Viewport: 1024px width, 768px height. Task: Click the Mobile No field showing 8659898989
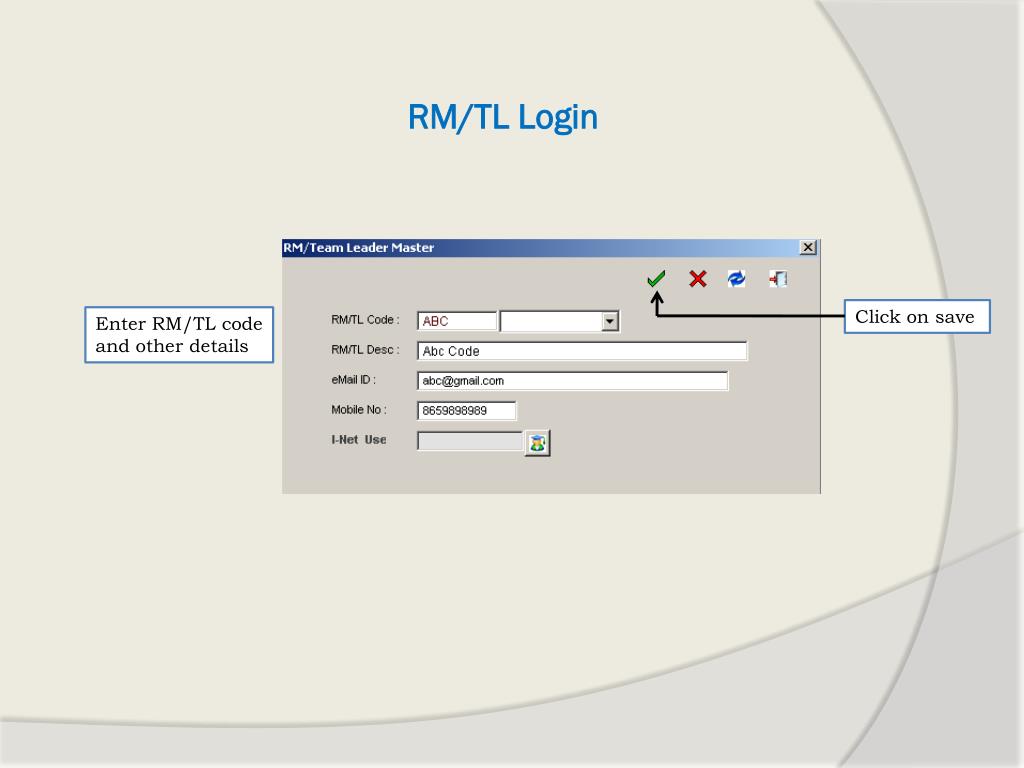pyautogui.click(x=465, y=410)
